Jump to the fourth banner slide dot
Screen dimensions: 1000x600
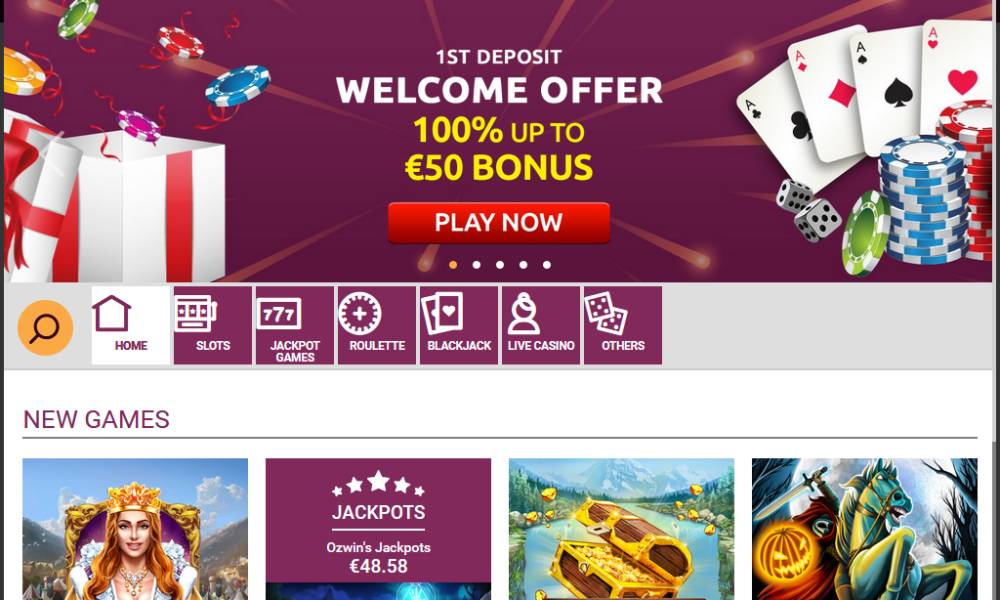(523, 265)
